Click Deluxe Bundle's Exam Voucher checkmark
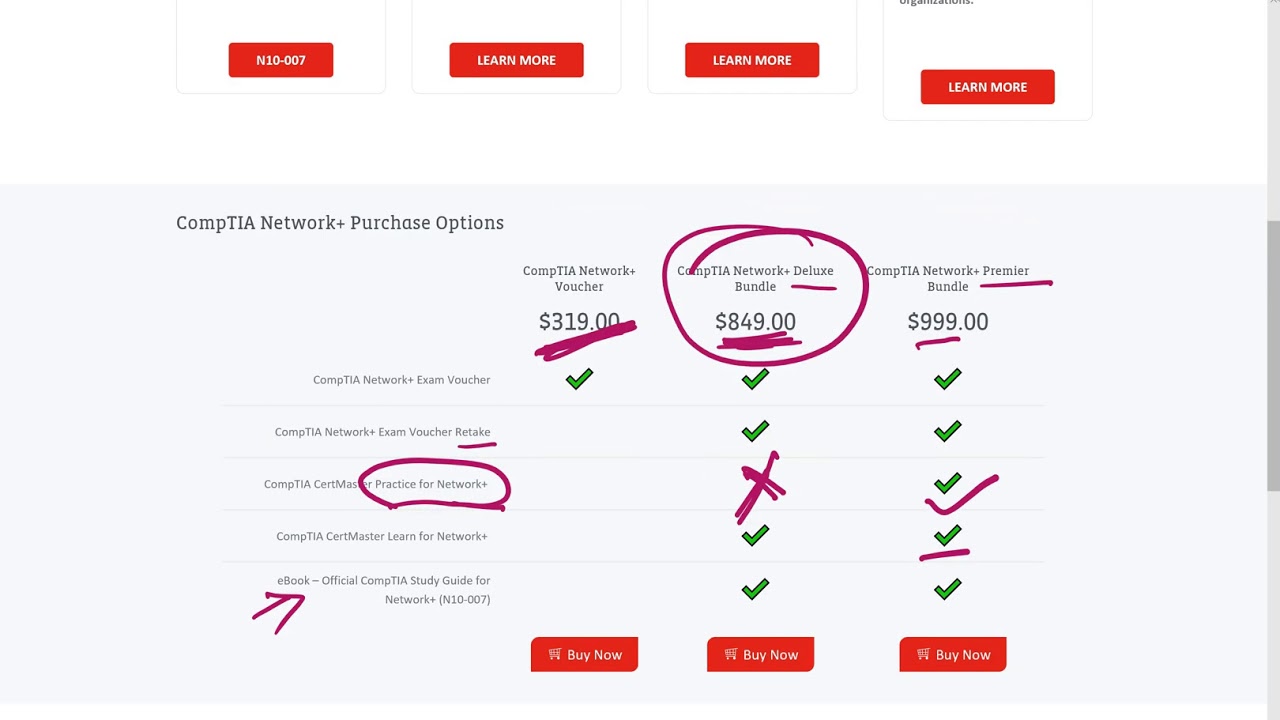 pyautogui.click(x=755, y=379)
